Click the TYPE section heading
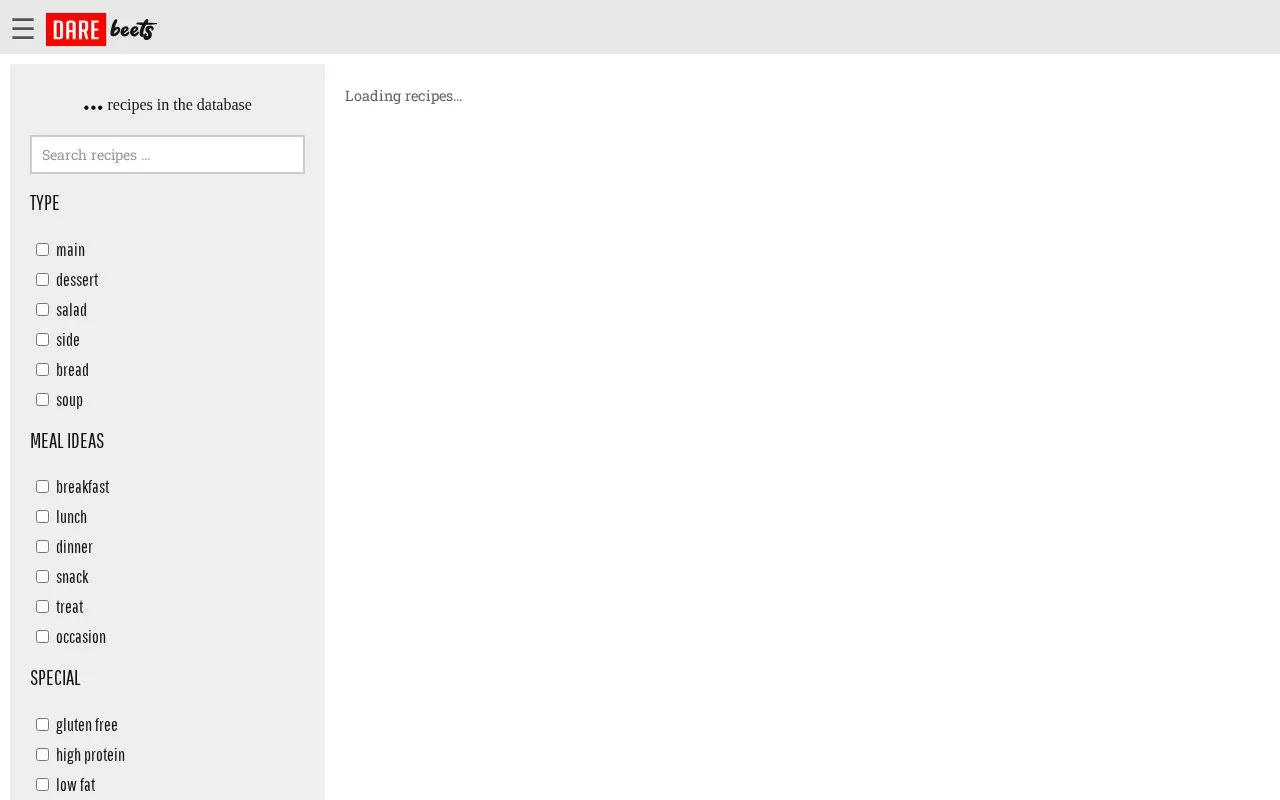Image resolution: width=1280 pixels, height=800 pixels. pos(45,203)
